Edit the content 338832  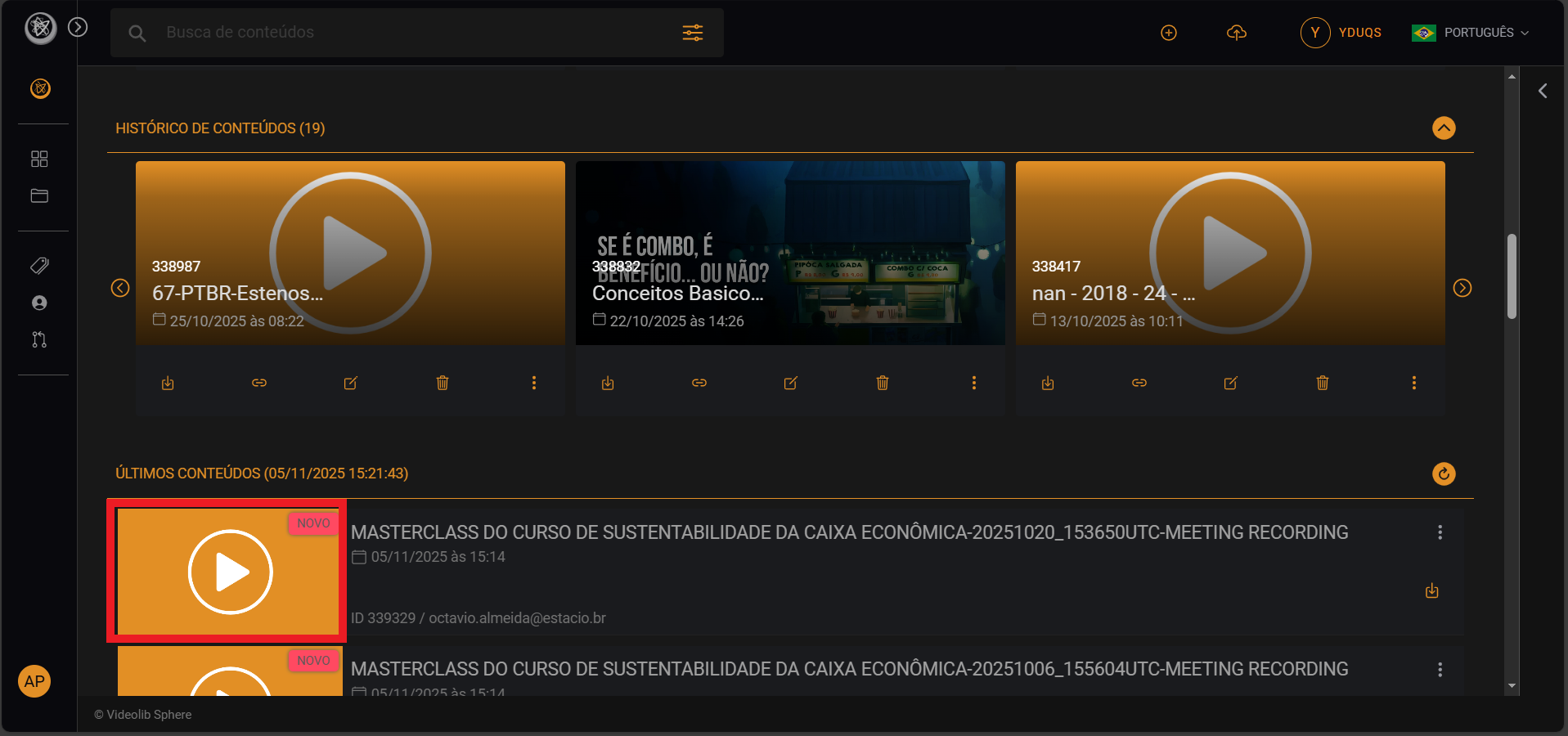click(x=791, y=382)
